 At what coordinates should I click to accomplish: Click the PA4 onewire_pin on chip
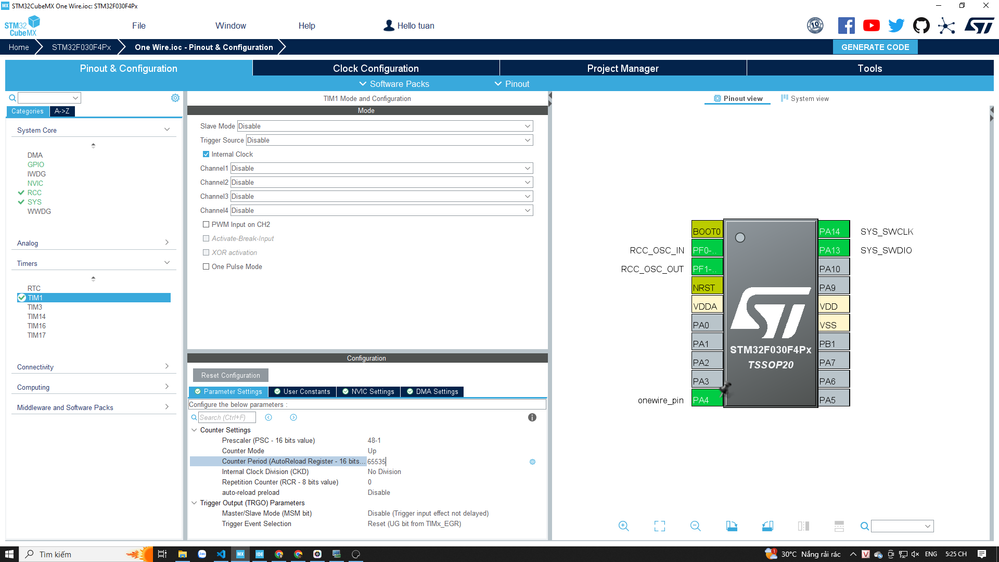coord(707,400)
